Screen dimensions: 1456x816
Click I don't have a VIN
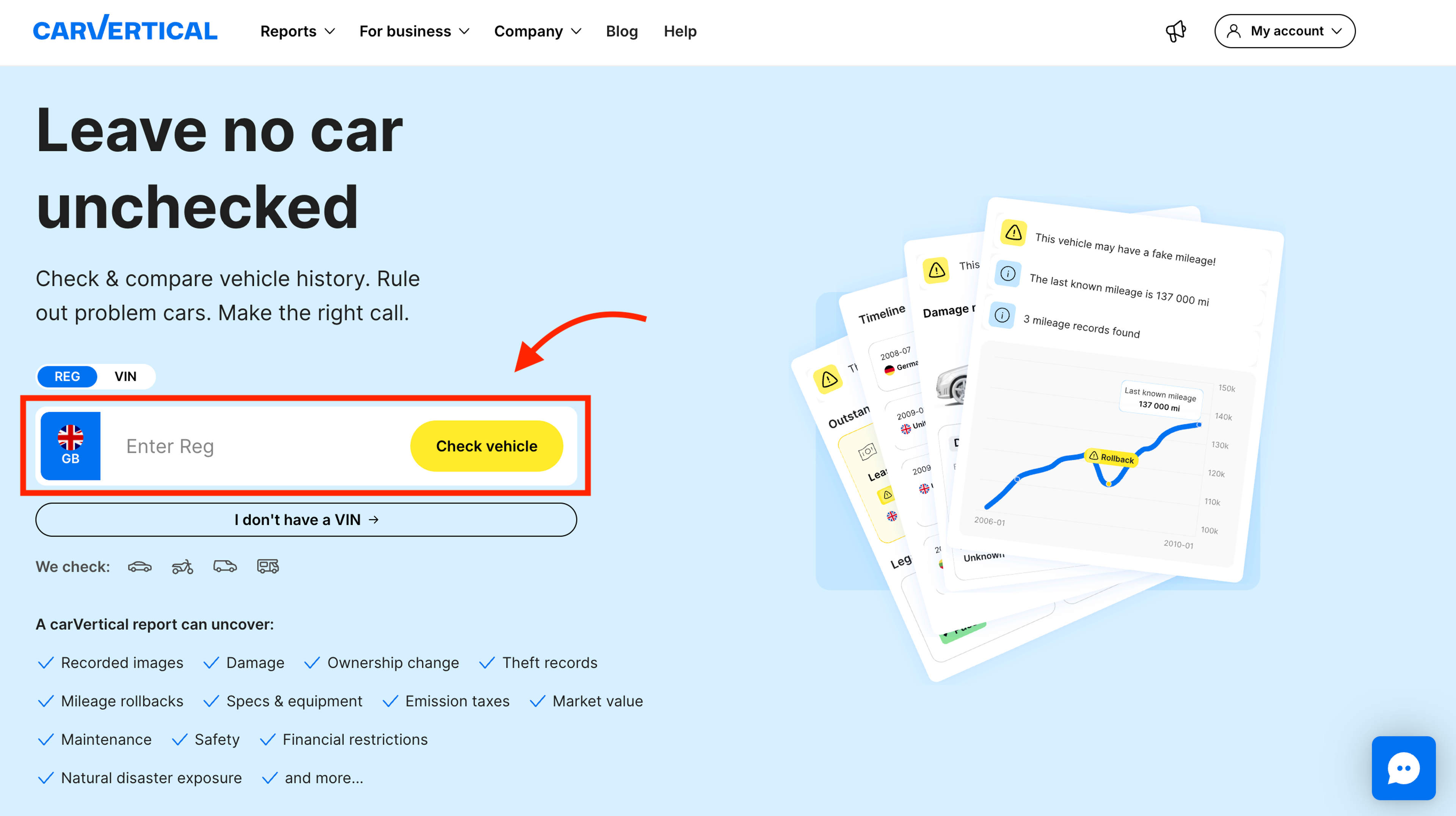click(306, 519)
